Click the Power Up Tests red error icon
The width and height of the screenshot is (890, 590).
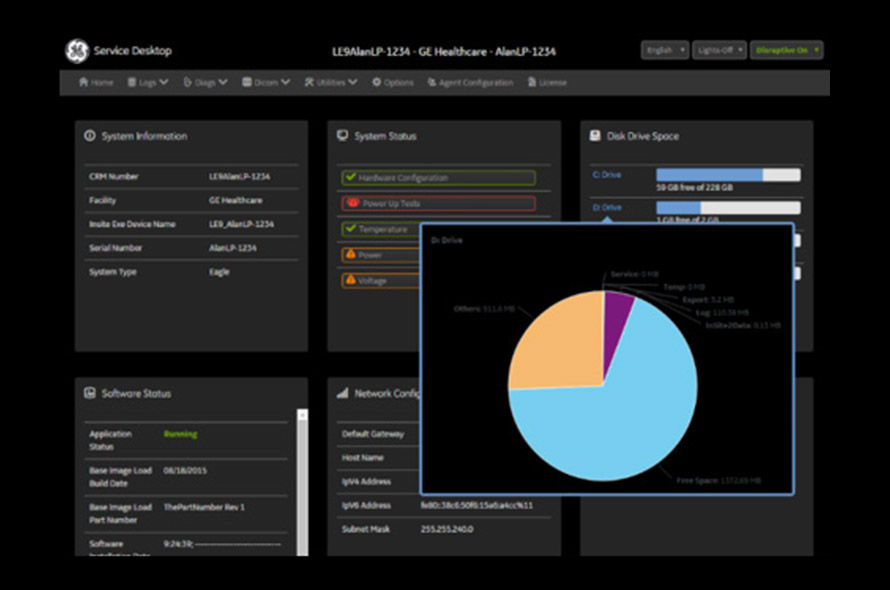353,203
